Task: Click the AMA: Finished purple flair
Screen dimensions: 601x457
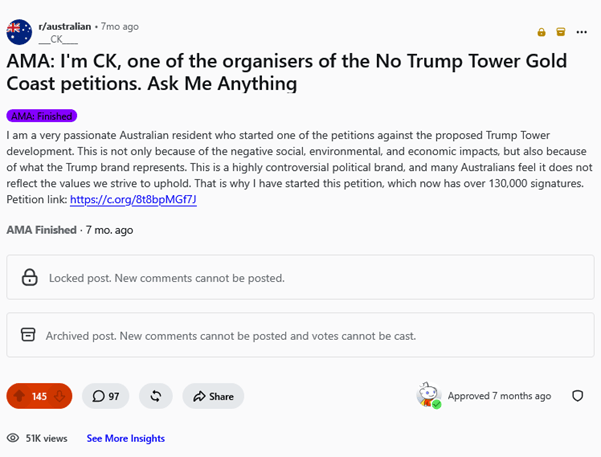Action: point(42,116)
